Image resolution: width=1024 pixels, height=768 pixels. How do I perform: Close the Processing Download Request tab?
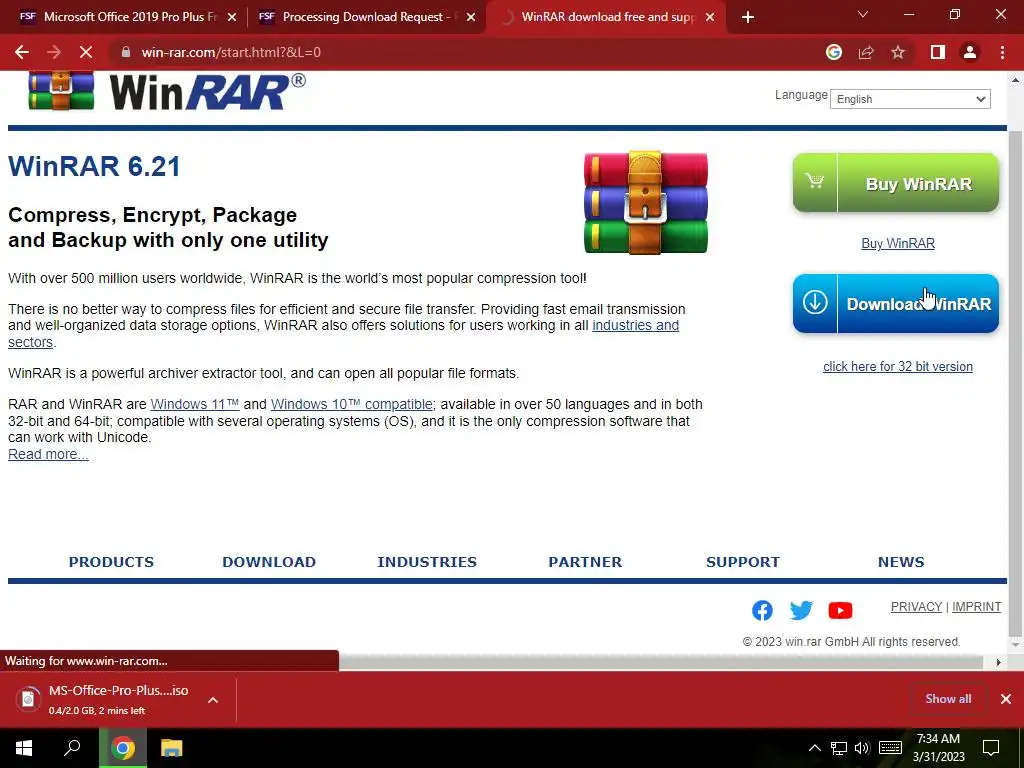(471, 18)
